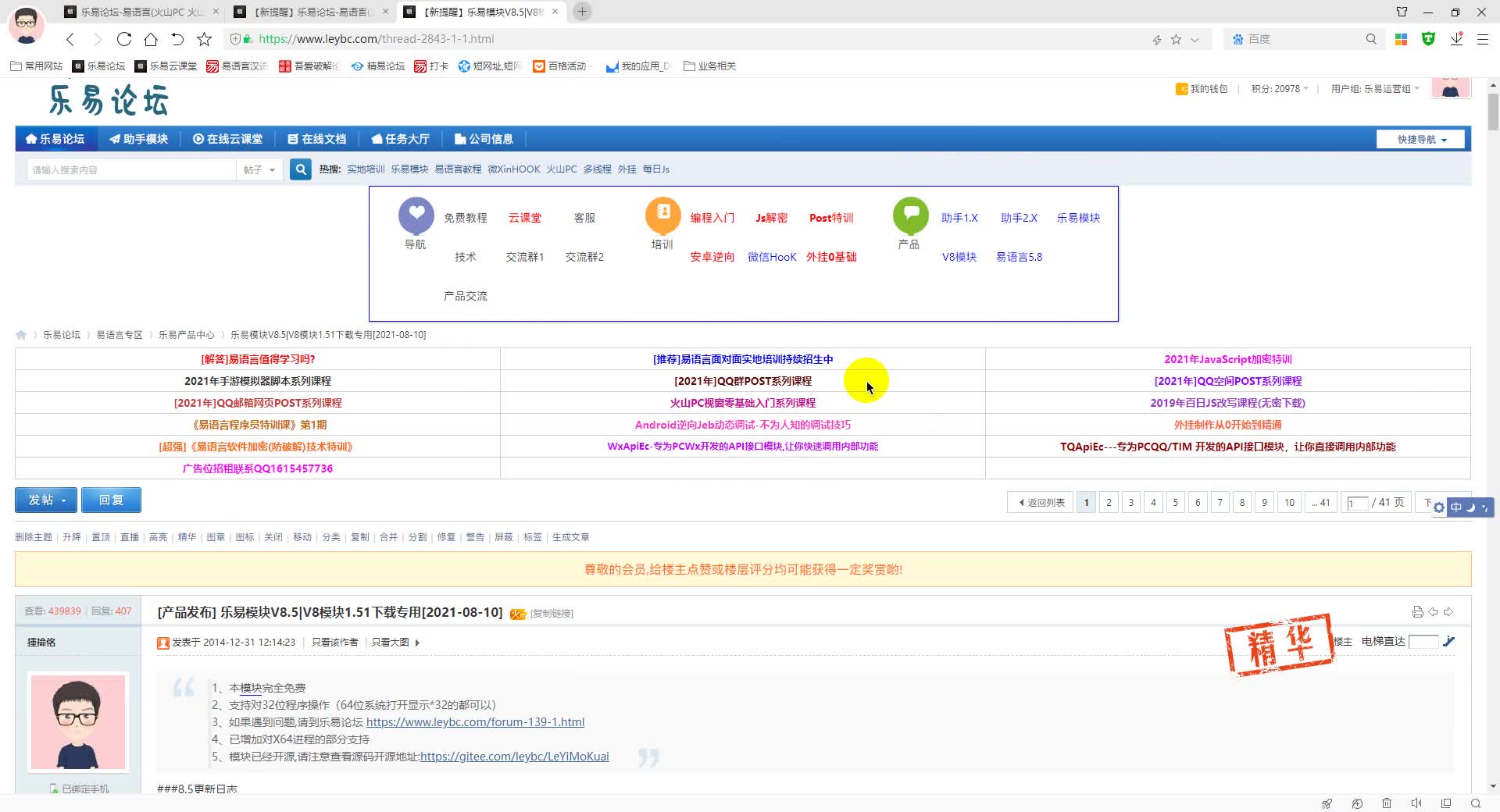Click the 回复 reply button
This screenshot has height=812, width=1500.
(111, 500)
